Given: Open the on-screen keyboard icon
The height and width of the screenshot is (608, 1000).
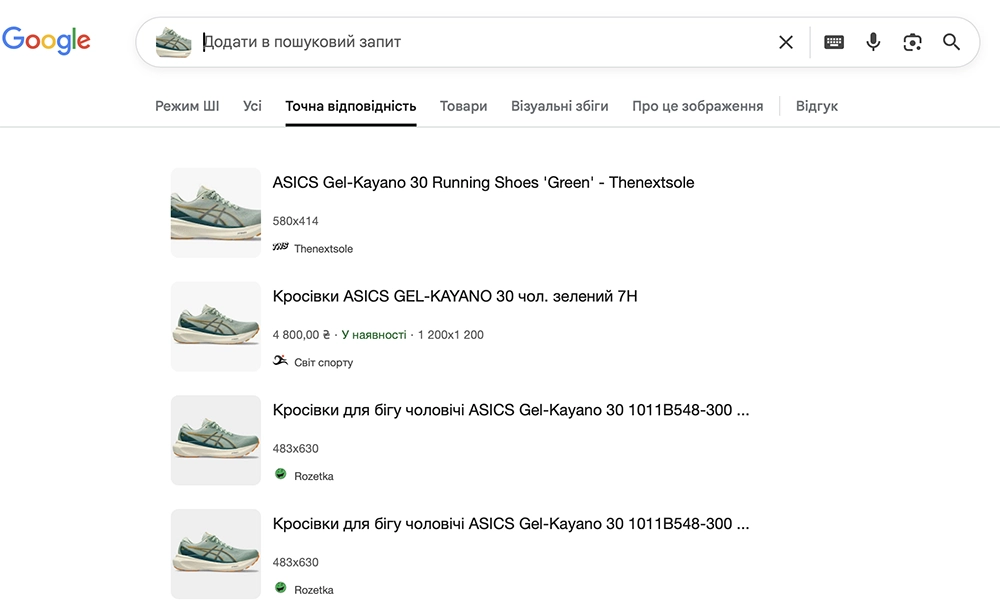Looking at the screenshot, I should pyautogui.click(x=834, y=42).
